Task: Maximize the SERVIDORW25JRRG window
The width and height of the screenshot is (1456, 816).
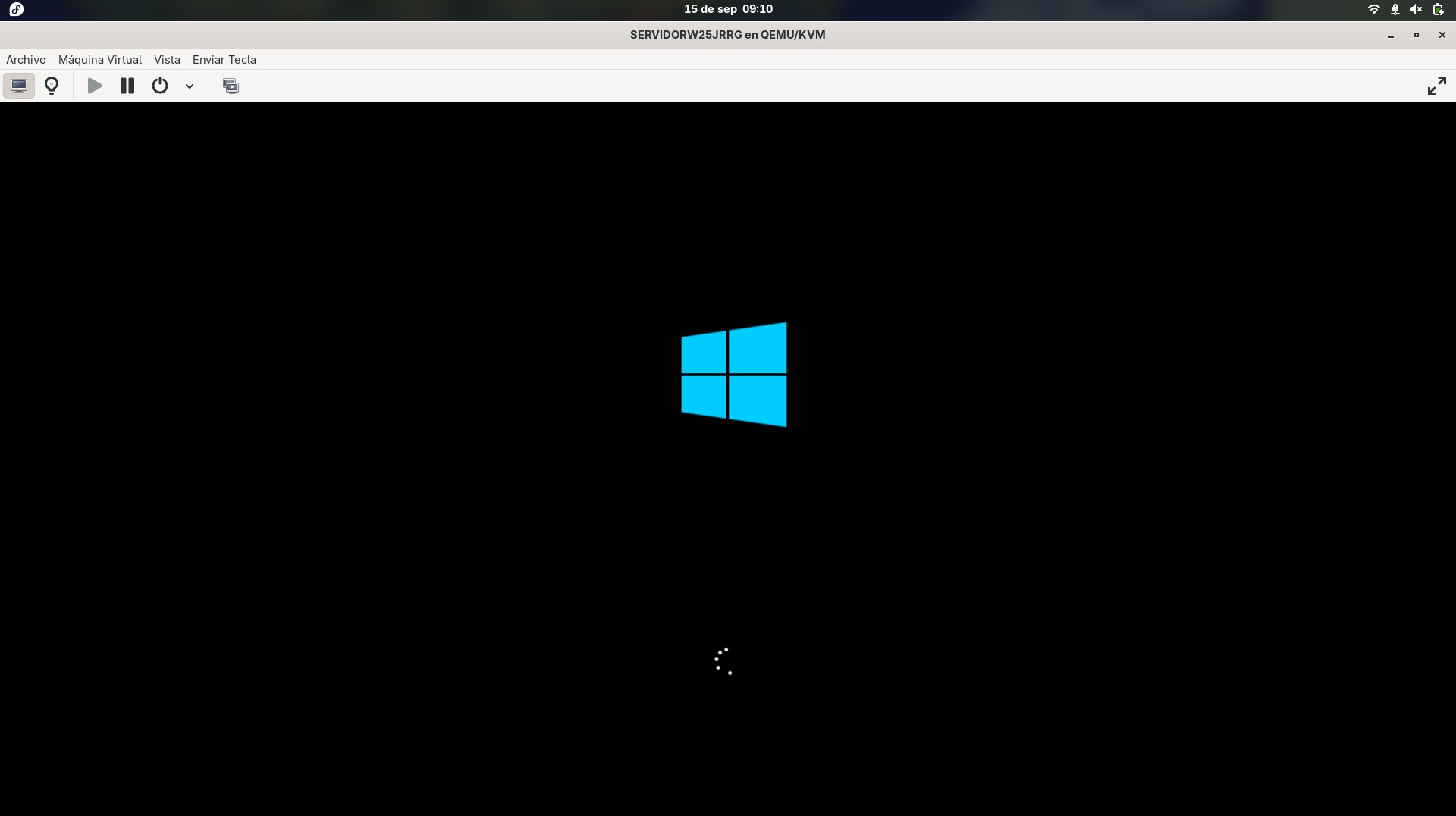Action: click(1417, 35)
